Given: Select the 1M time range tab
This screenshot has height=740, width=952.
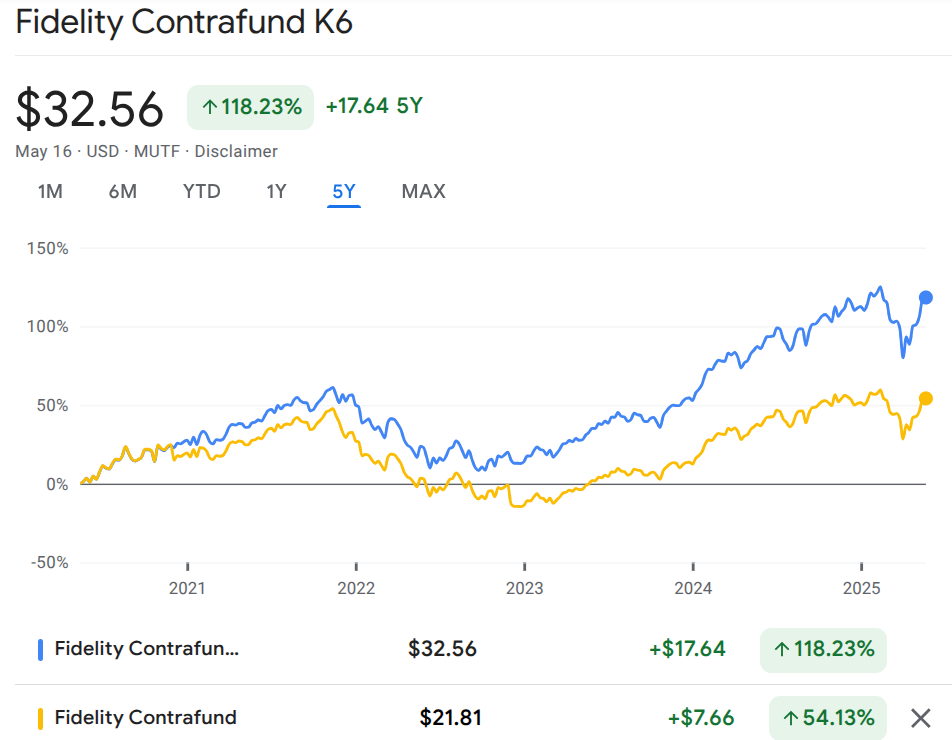Looking at the screenshot, I should 50,192.
